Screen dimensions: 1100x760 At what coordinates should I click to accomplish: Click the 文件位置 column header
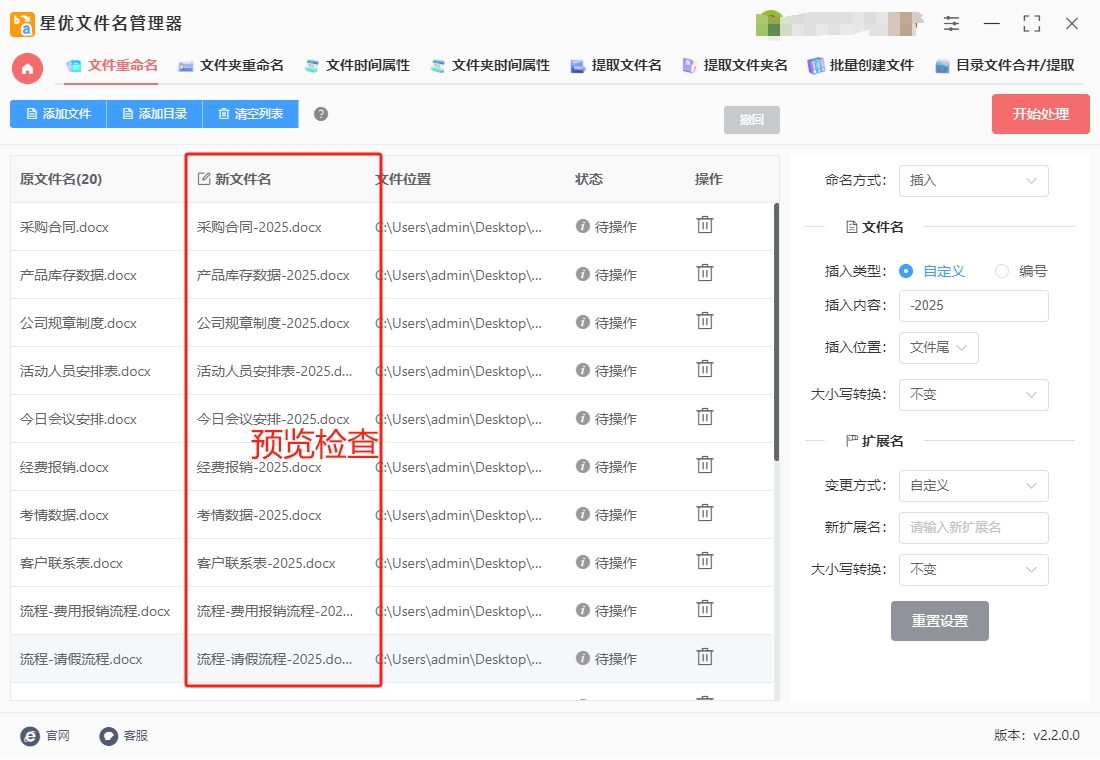point(403,180)
